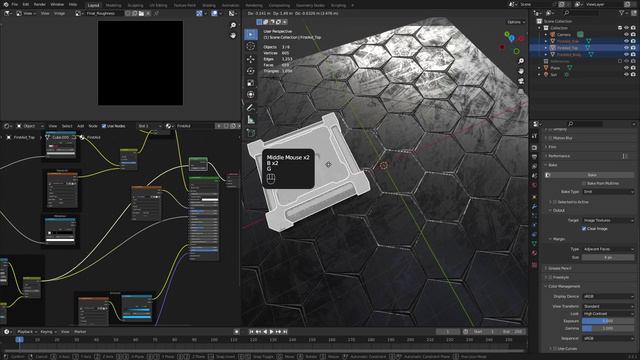640x360 pixels.
Task: Open the Keying menu in timeline
Action: point(48,332)
